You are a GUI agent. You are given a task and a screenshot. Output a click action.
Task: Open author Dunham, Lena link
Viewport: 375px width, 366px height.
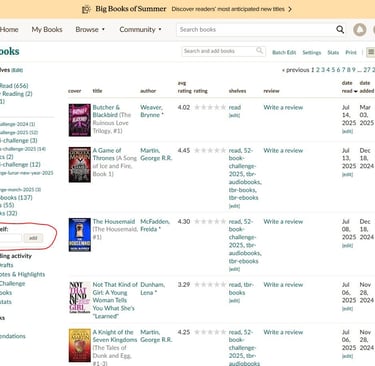point(152,288)
